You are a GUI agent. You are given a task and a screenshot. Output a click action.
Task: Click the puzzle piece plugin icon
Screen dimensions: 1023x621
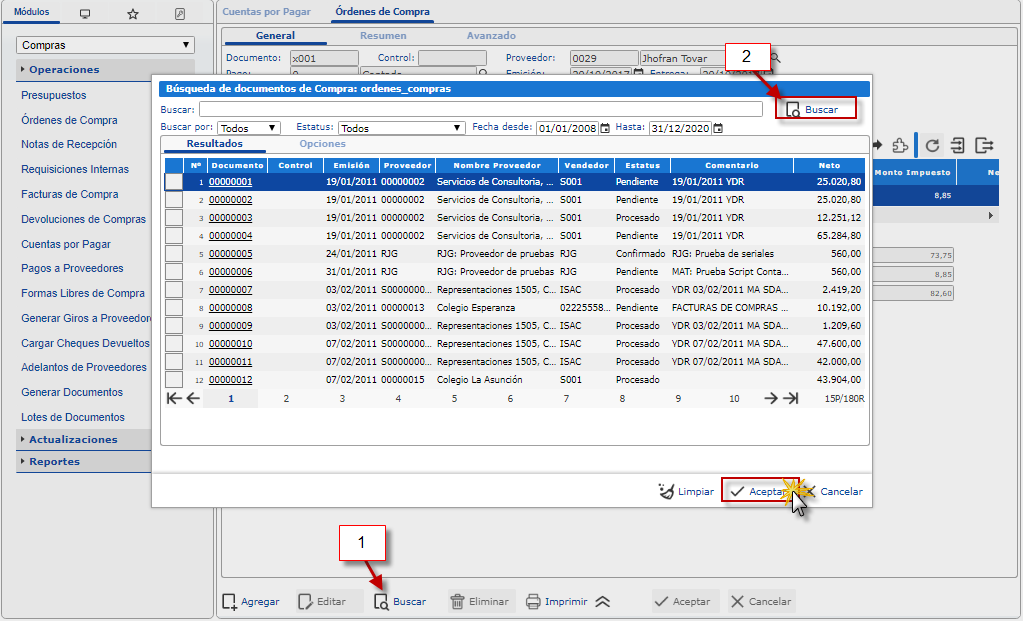point(900,145)
